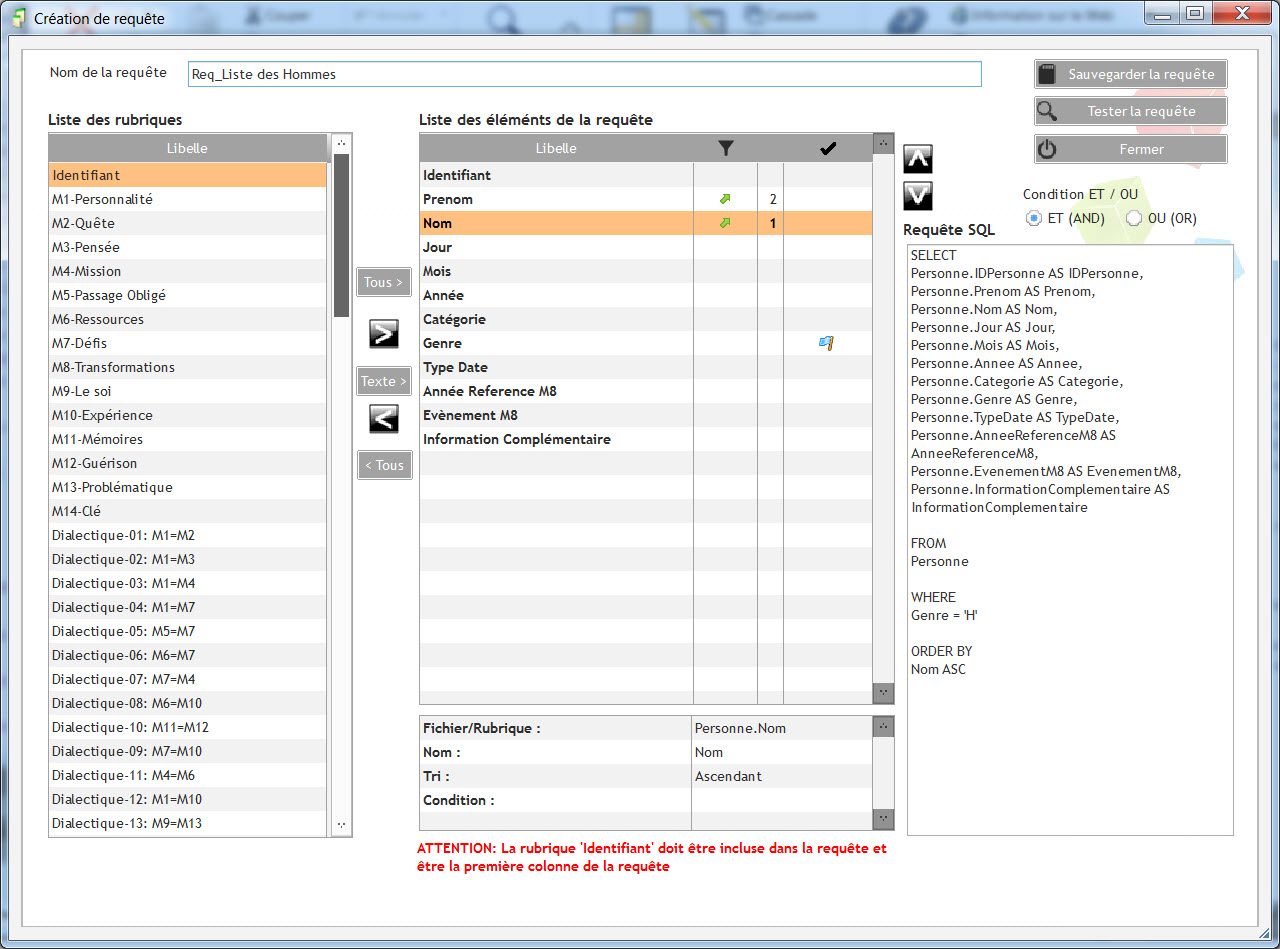Select the single left arrow removal icon

coord(384,419)
